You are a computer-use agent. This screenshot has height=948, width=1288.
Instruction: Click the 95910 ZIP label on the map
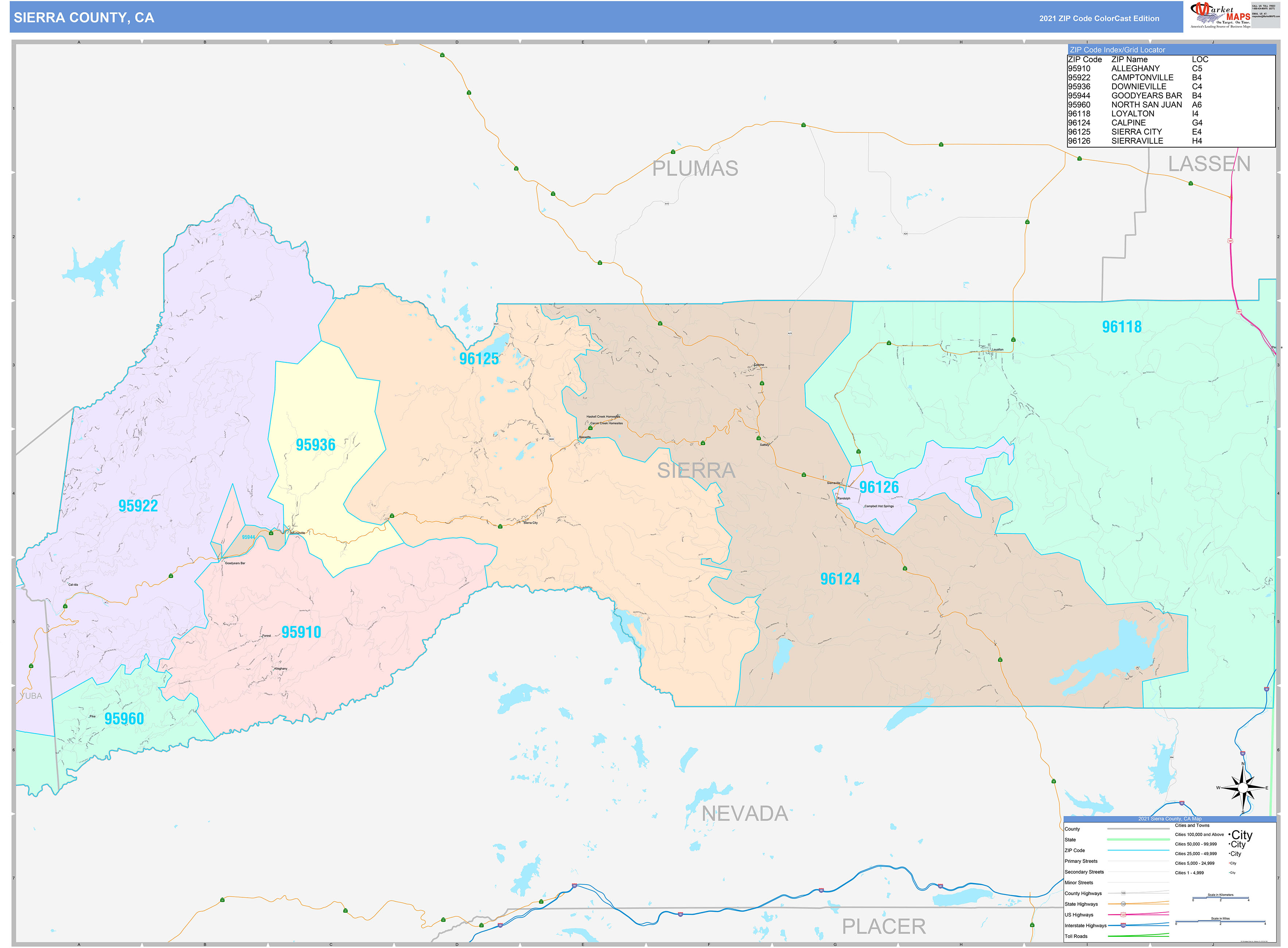(x=301, y=632)
